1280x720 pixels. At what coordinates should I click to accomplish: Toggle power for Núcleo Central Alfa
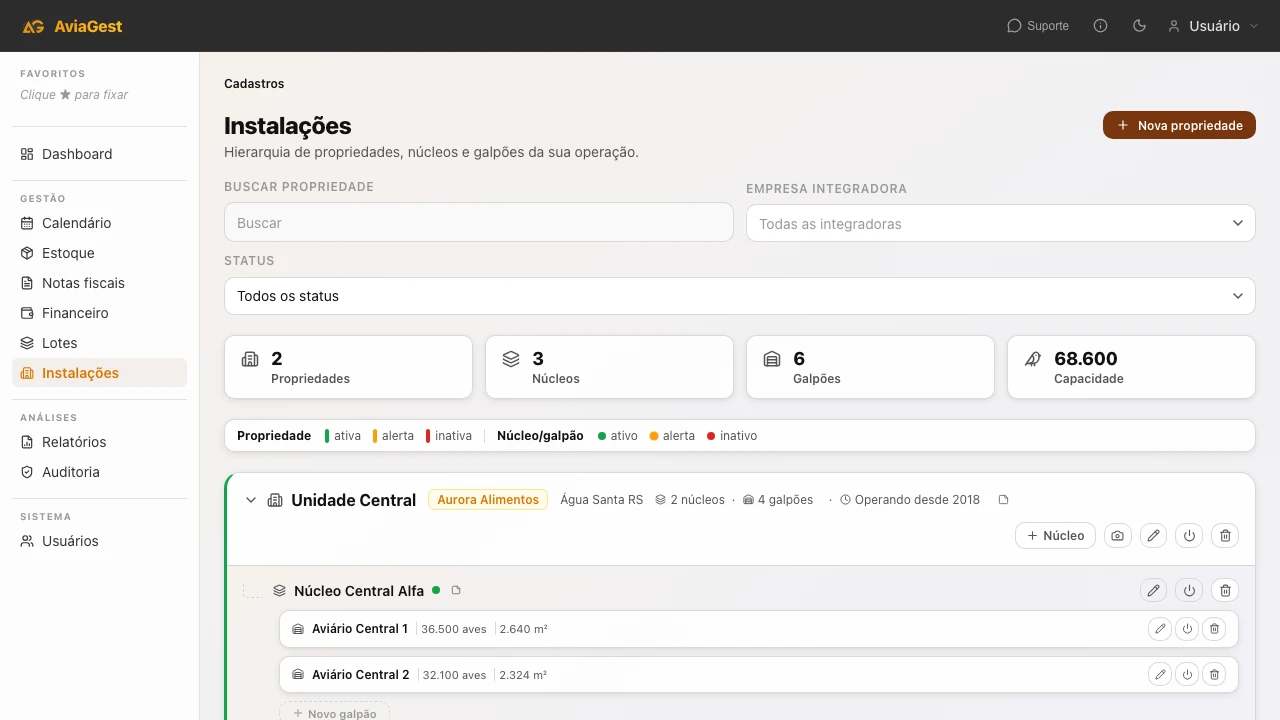[x=1189, y=590]
